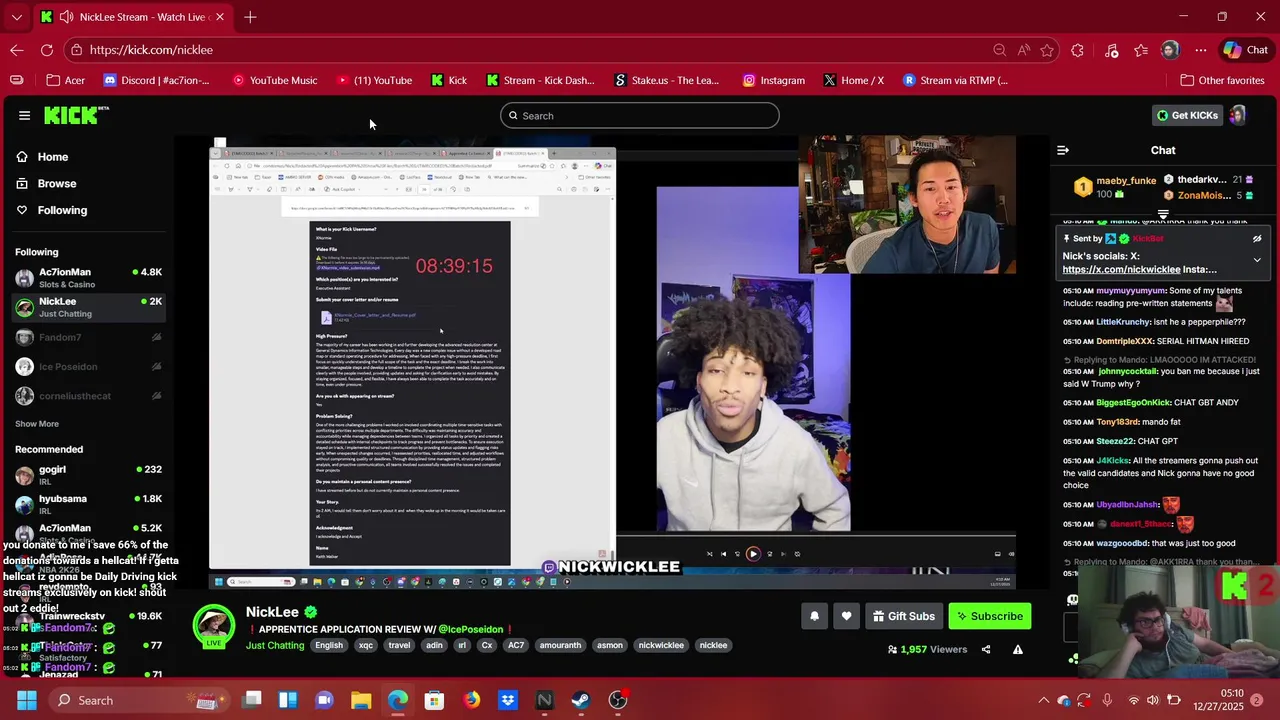Click NickLee's live profile avatar

coord(214,627)
